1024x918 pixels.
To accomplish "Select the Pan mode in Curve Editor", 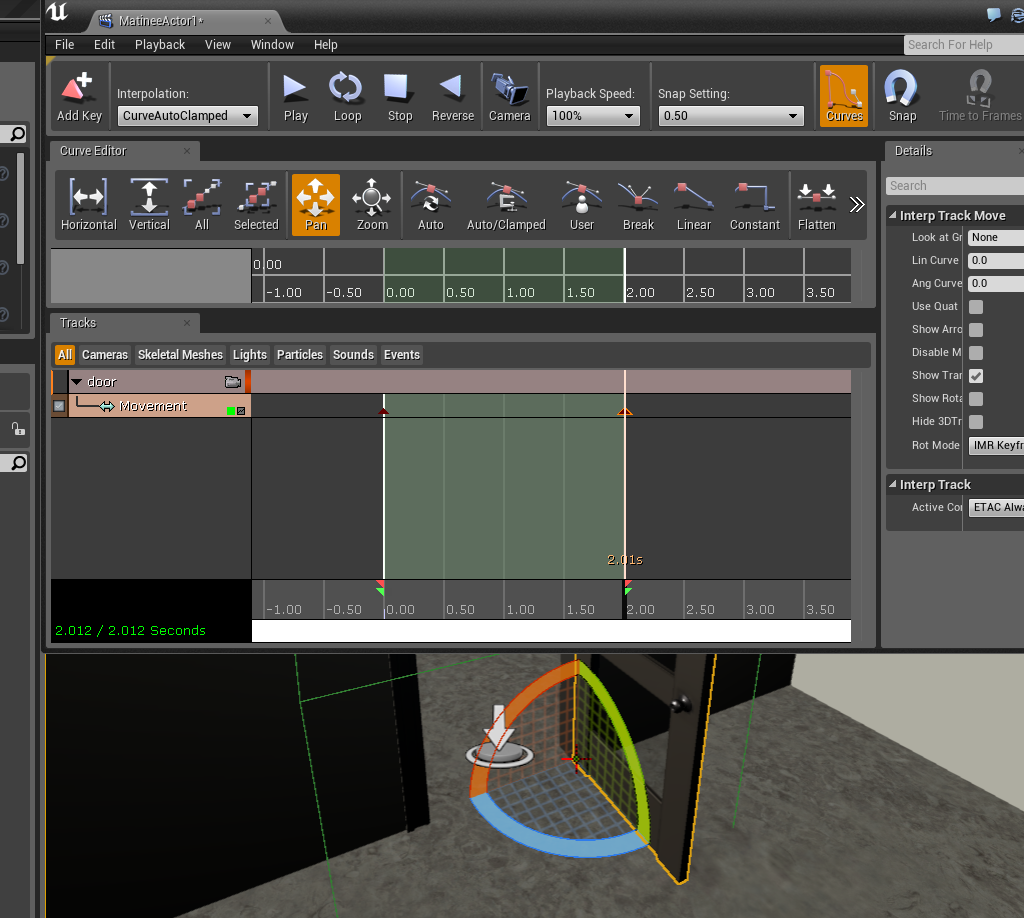I will pos(315,203).
